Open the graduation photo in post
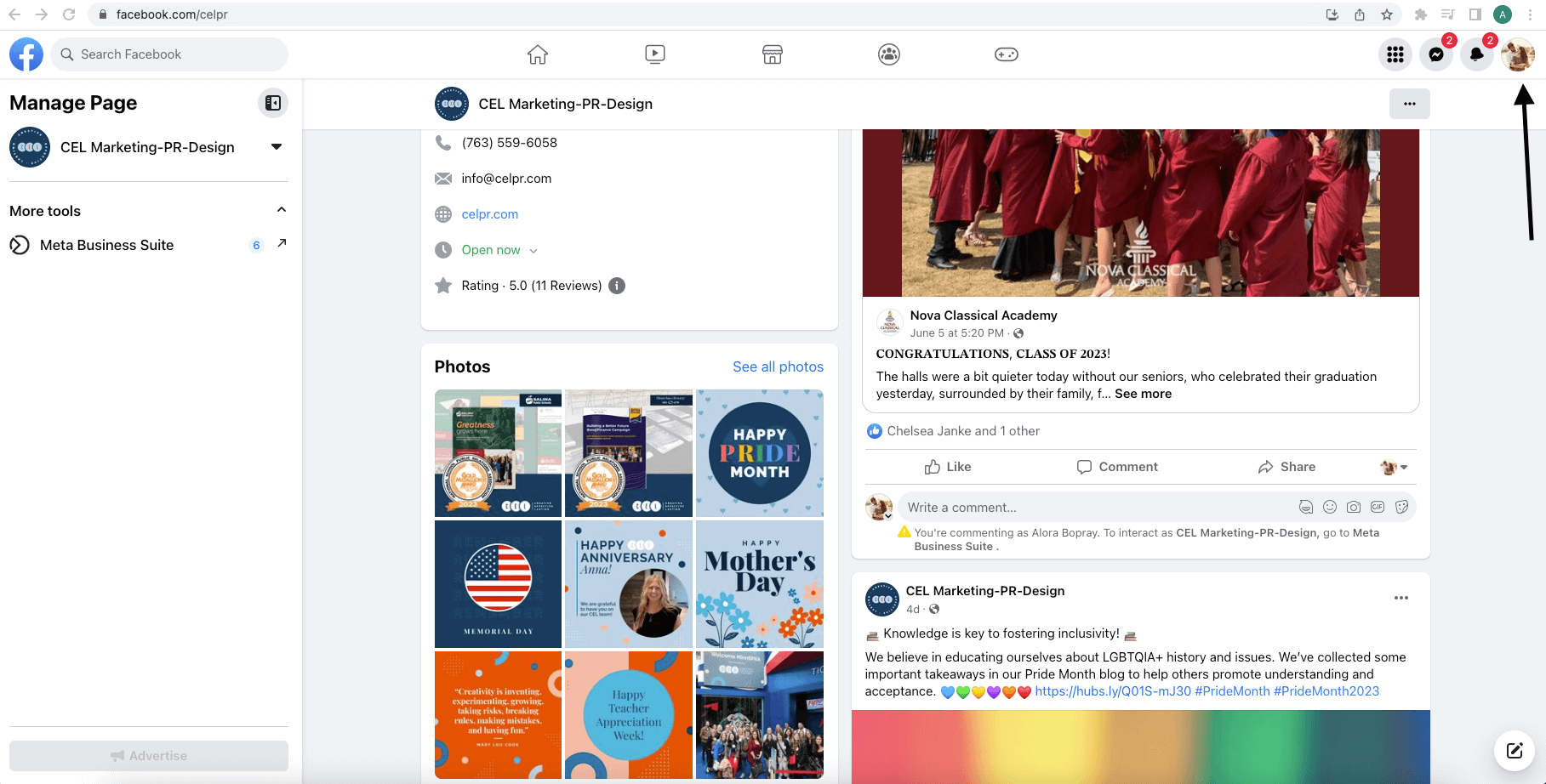The image size is (1546, 784). coord(1141,213)
